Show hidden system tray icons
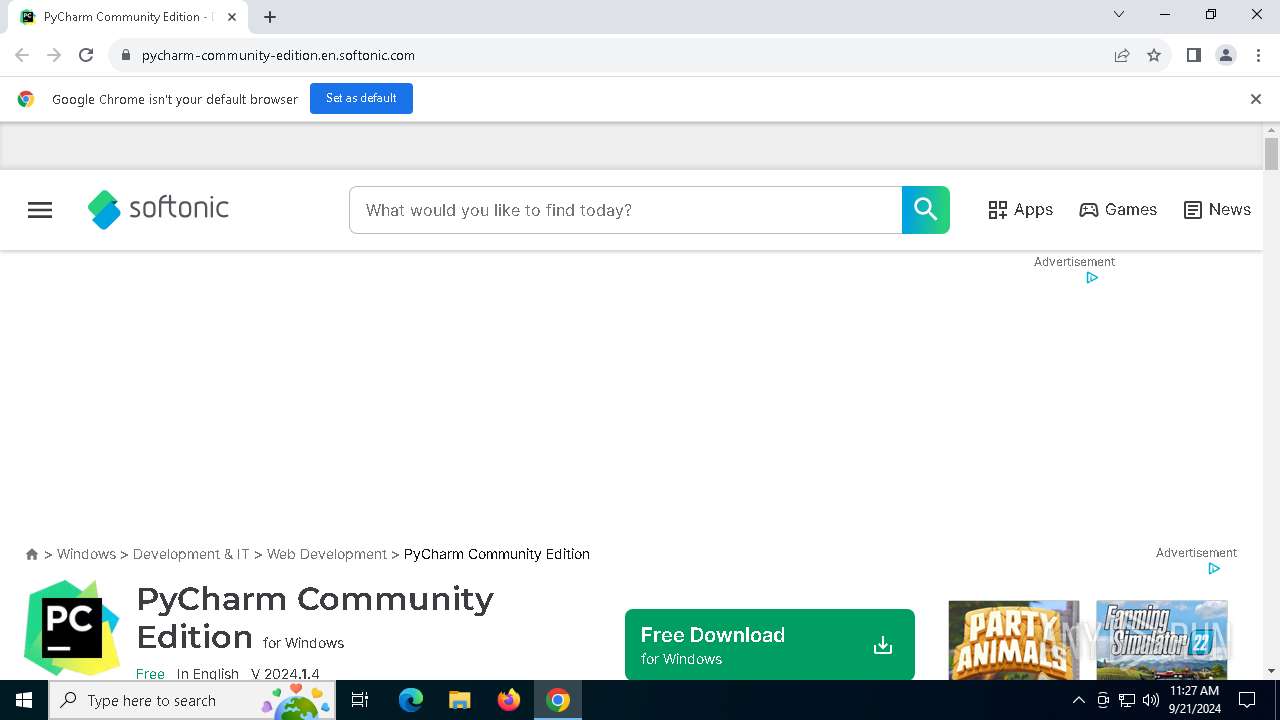Image resolution: width=1280 pixels, height=720 pixels. [x=1078, y=701]
